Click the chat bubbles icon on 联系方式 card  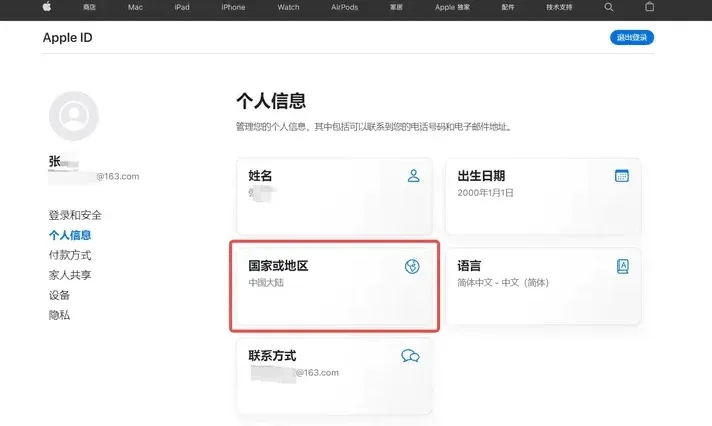(410, 356)
